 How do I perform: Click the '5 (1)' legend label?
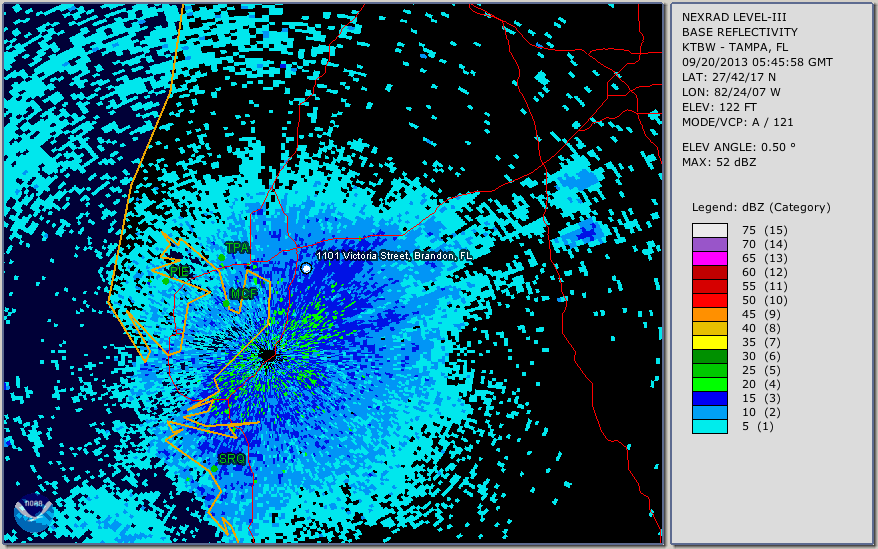tap(758, 426)
